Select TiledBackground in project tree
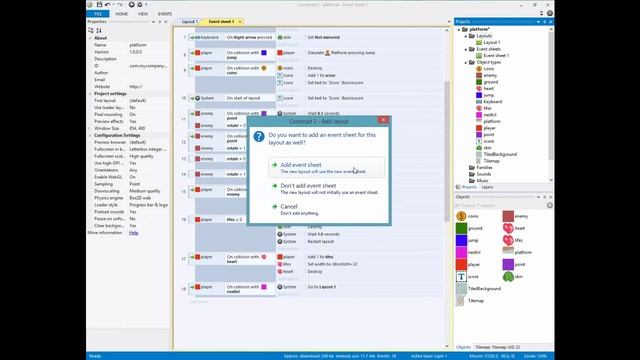The height and width of the screenshot is (360, 640). pyautogui.click(x=500, y=154)
